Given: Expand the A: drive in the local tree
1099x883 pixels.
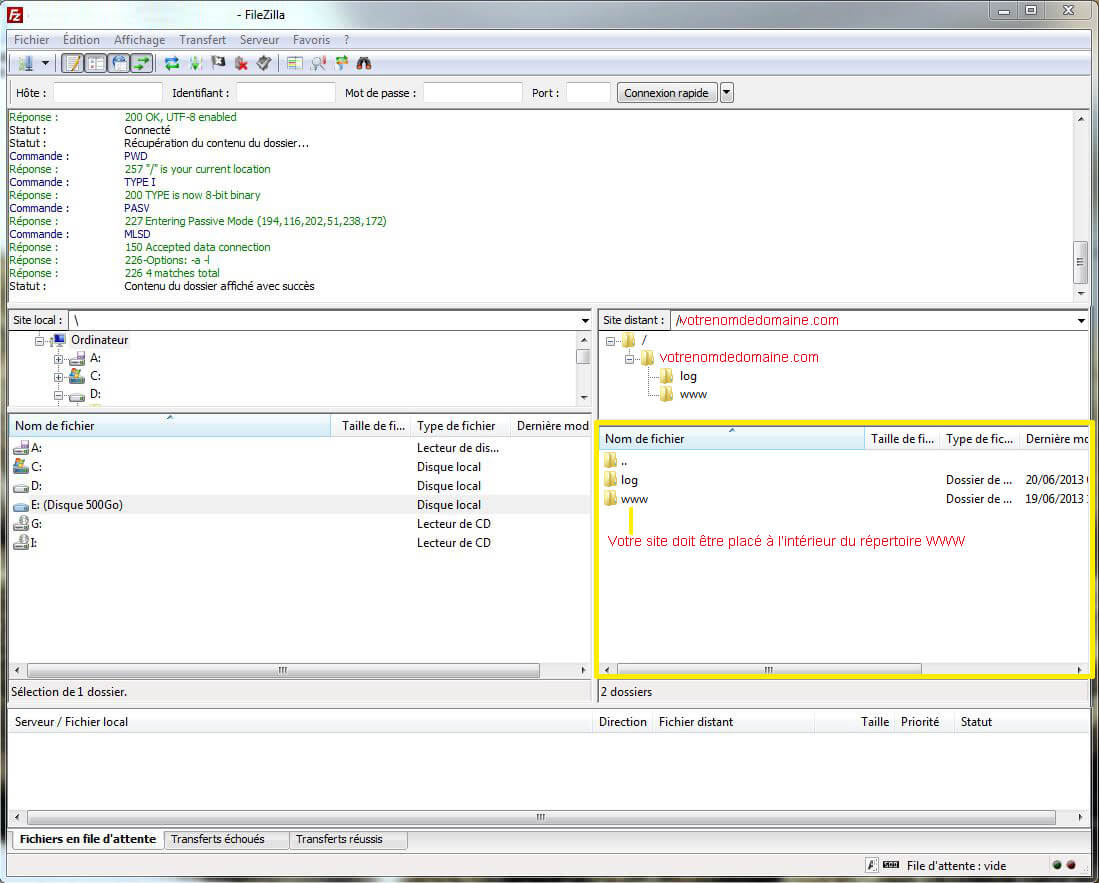Looking at the screenshot, I should [58, 359].
